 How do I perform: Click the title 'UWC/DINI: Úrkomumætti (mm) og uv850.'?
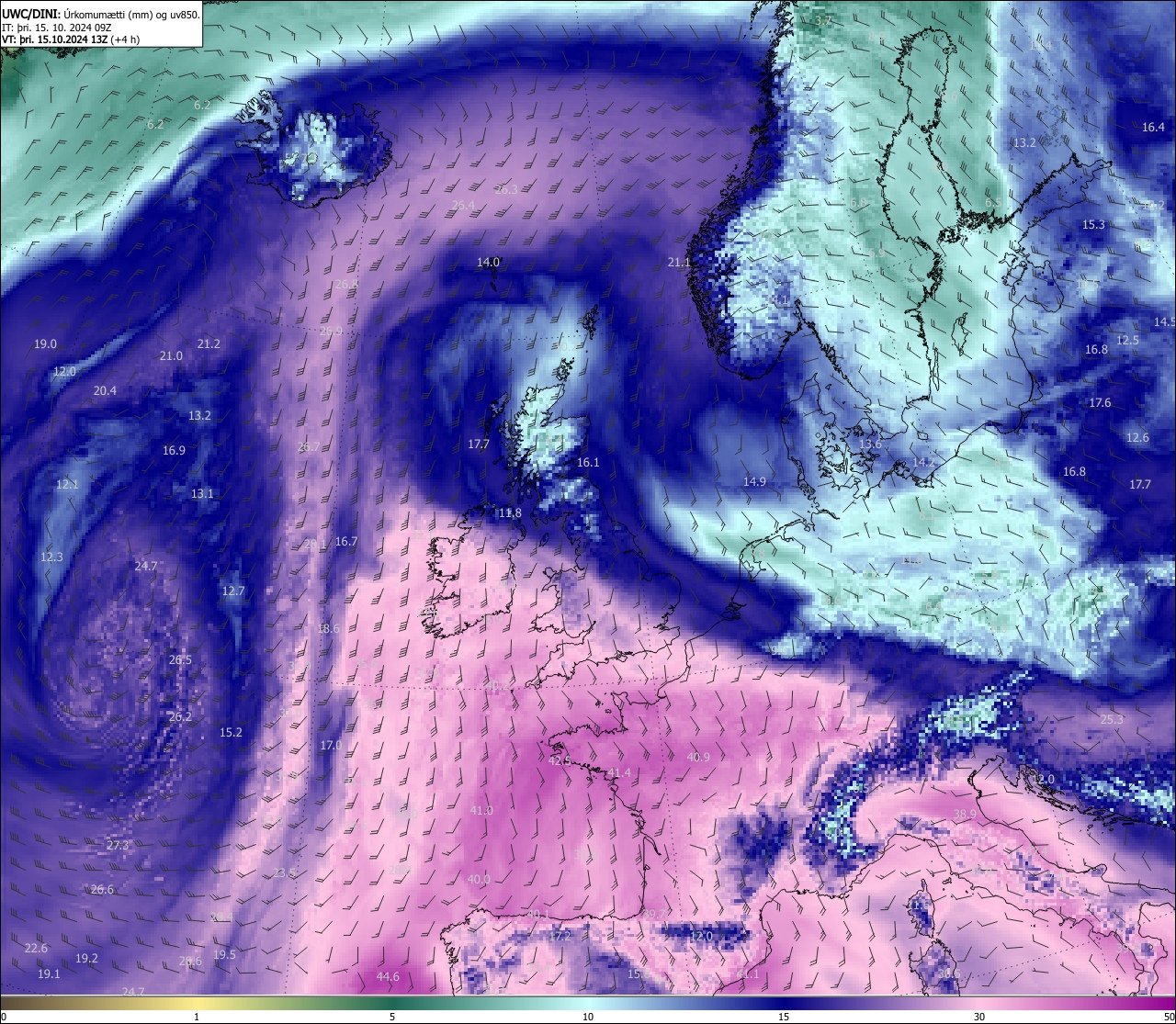pos(101,15)
